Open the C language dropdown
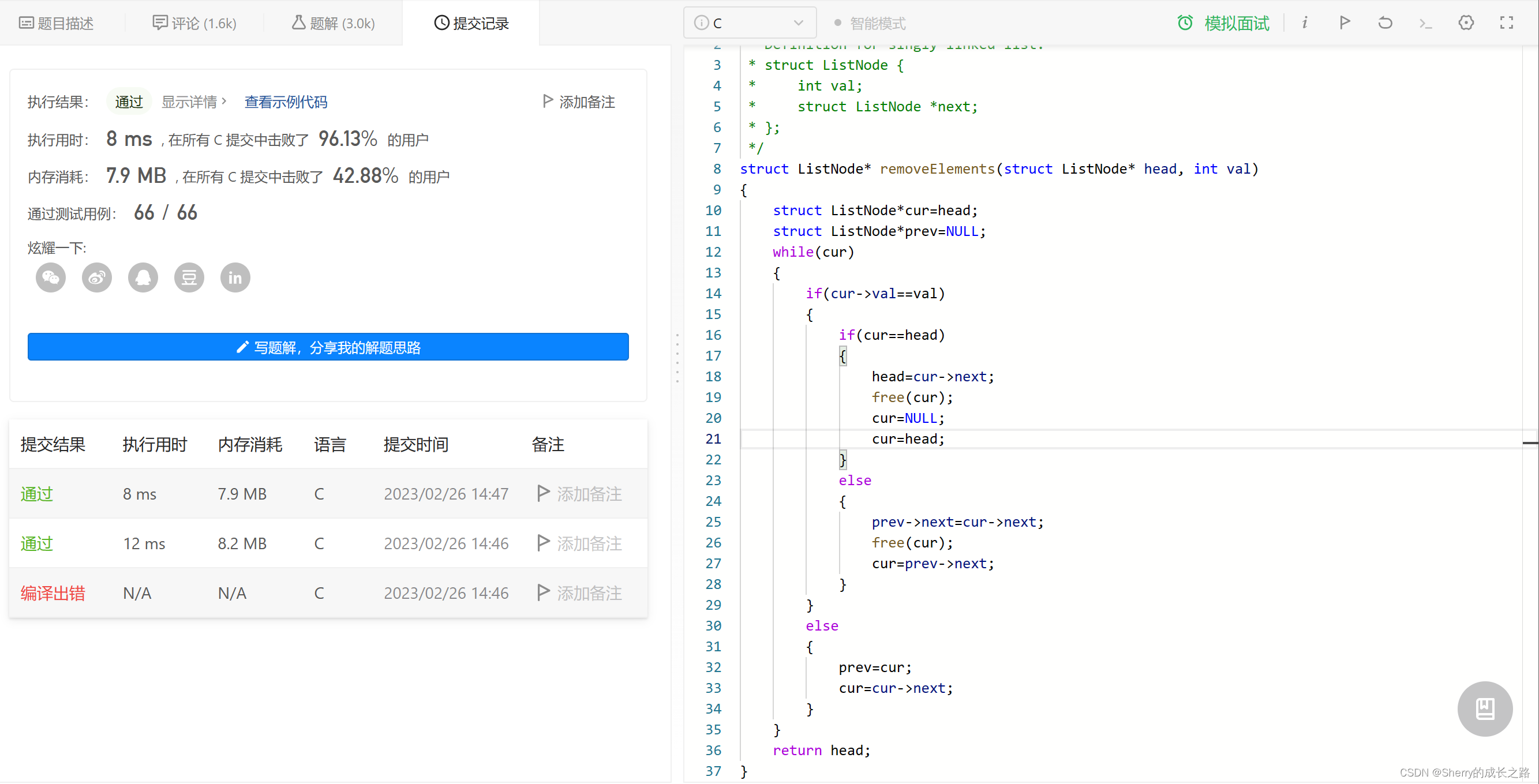Viewport: 1539px width, 784px height. 749,23
